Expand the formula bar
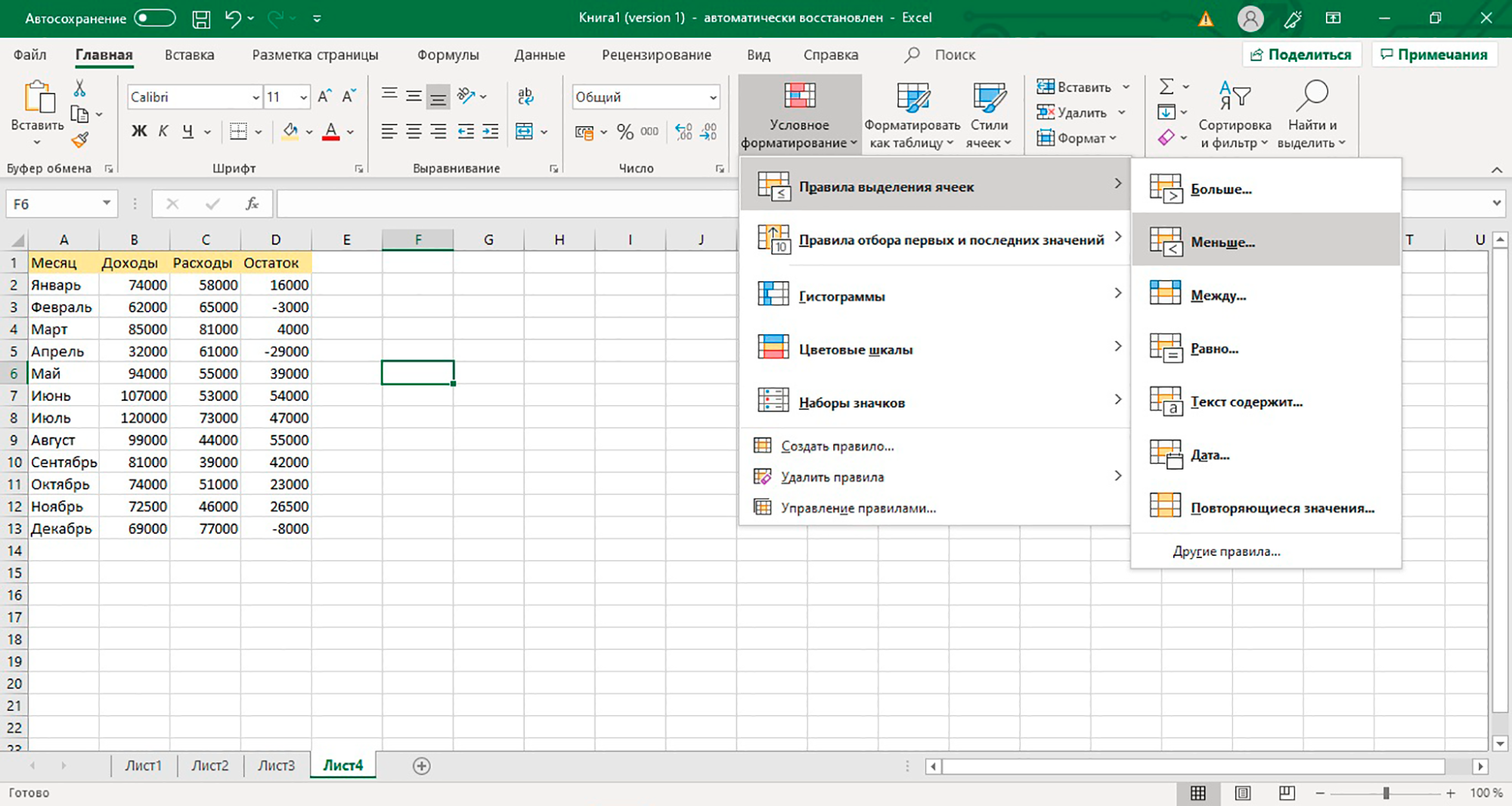Viewport: 1512px width, 806px height. 1497,203
